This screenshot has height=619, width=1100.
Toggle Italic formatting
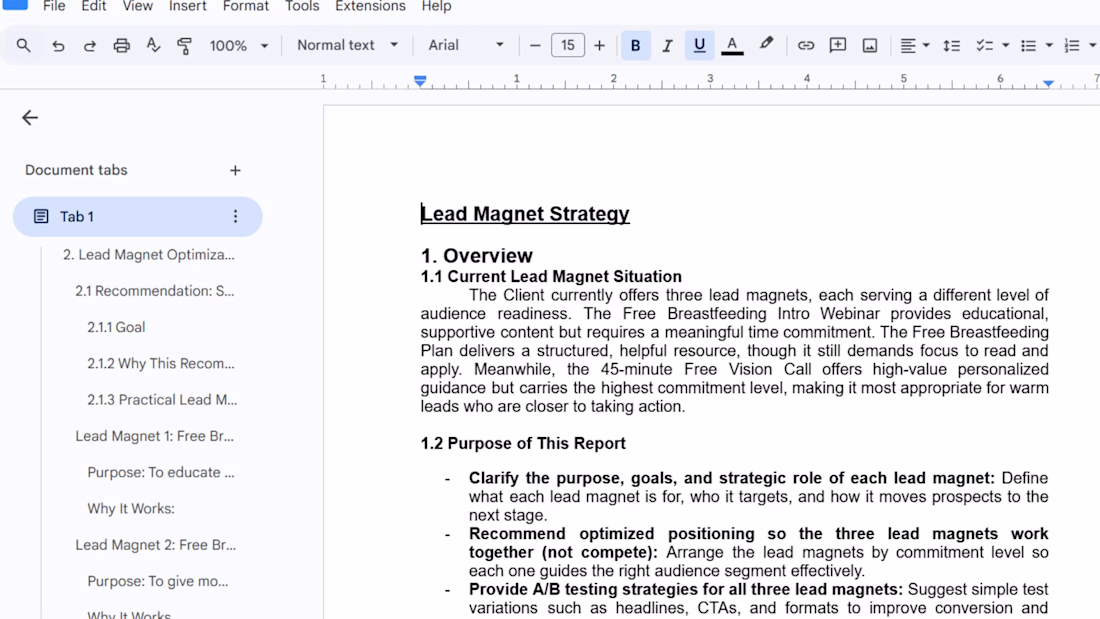pos(667,46)
